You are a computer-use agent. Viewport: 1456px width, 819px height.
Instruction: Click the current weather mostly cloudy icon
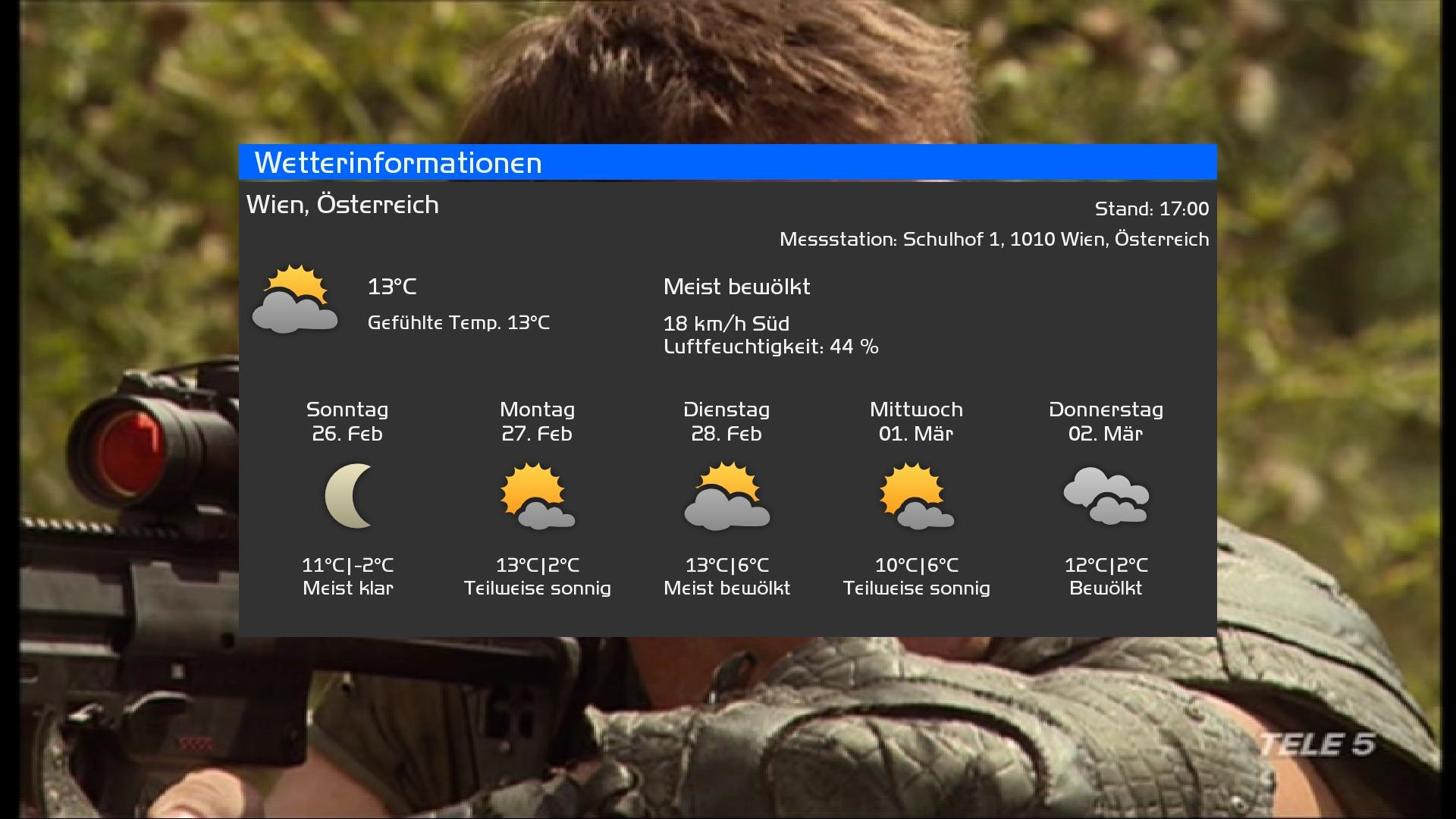pyautogui.click(x=294, y=299)
